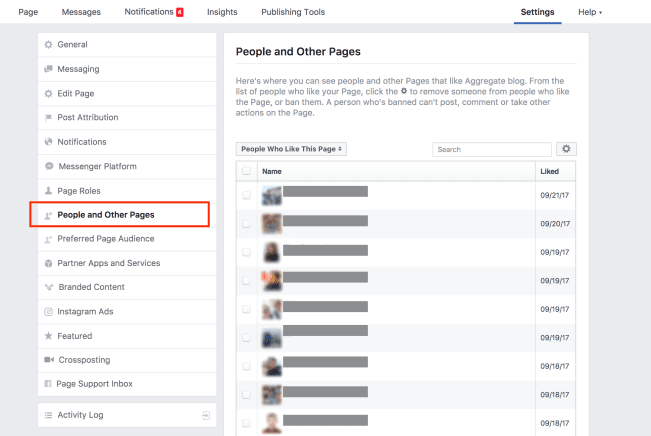Open the gear settings button next to Search
The width and height of the screenshot is (651, 436).
pos(566,149)
